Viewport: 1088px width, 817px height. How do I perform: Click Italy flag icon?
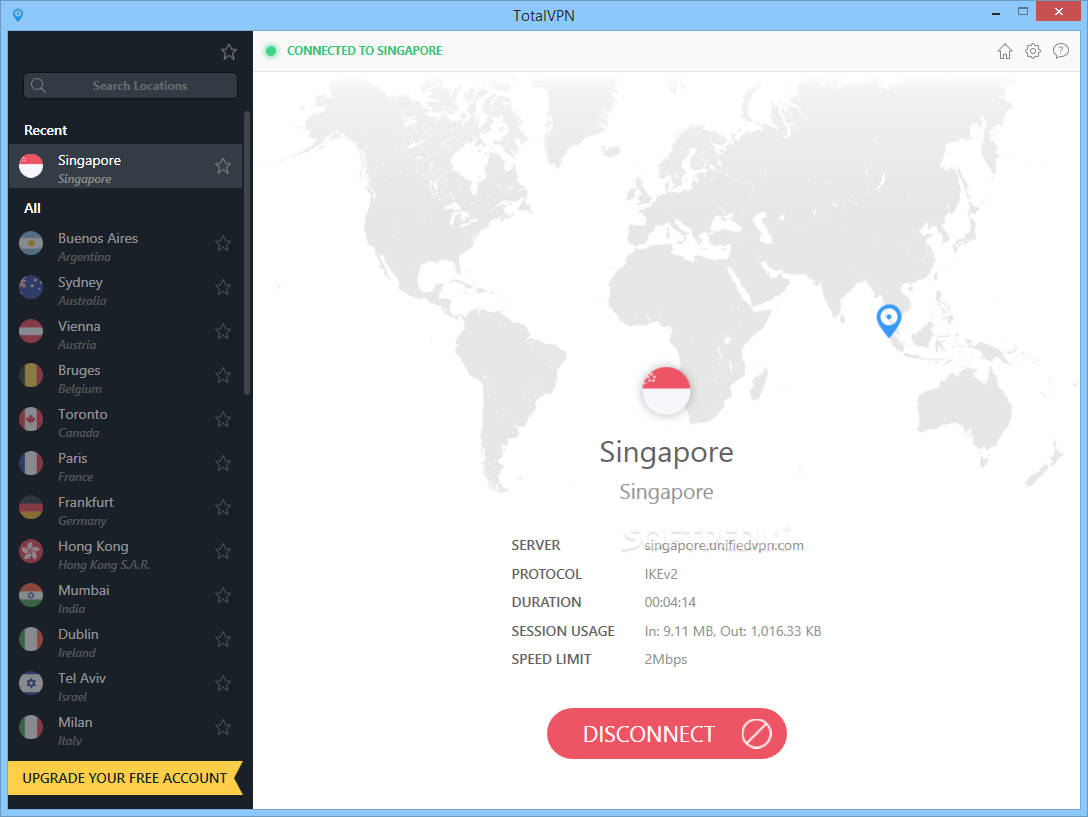(x=31, y=727)
